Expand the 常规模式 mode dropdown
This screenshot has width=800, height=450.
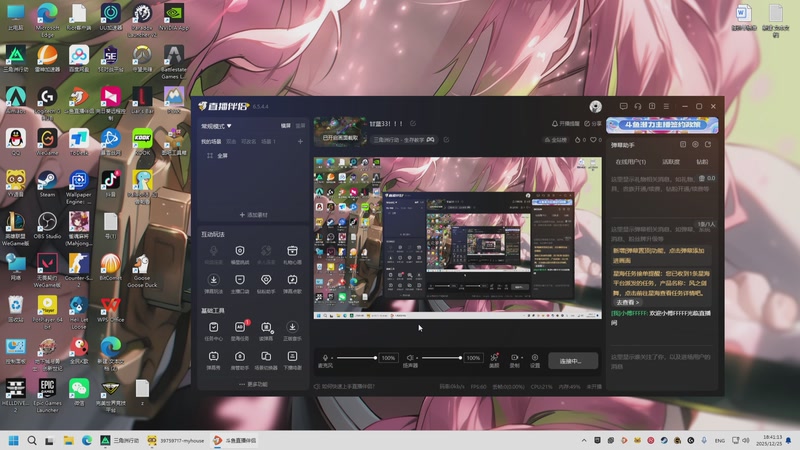pyautogui.click(x=216, y=126)
